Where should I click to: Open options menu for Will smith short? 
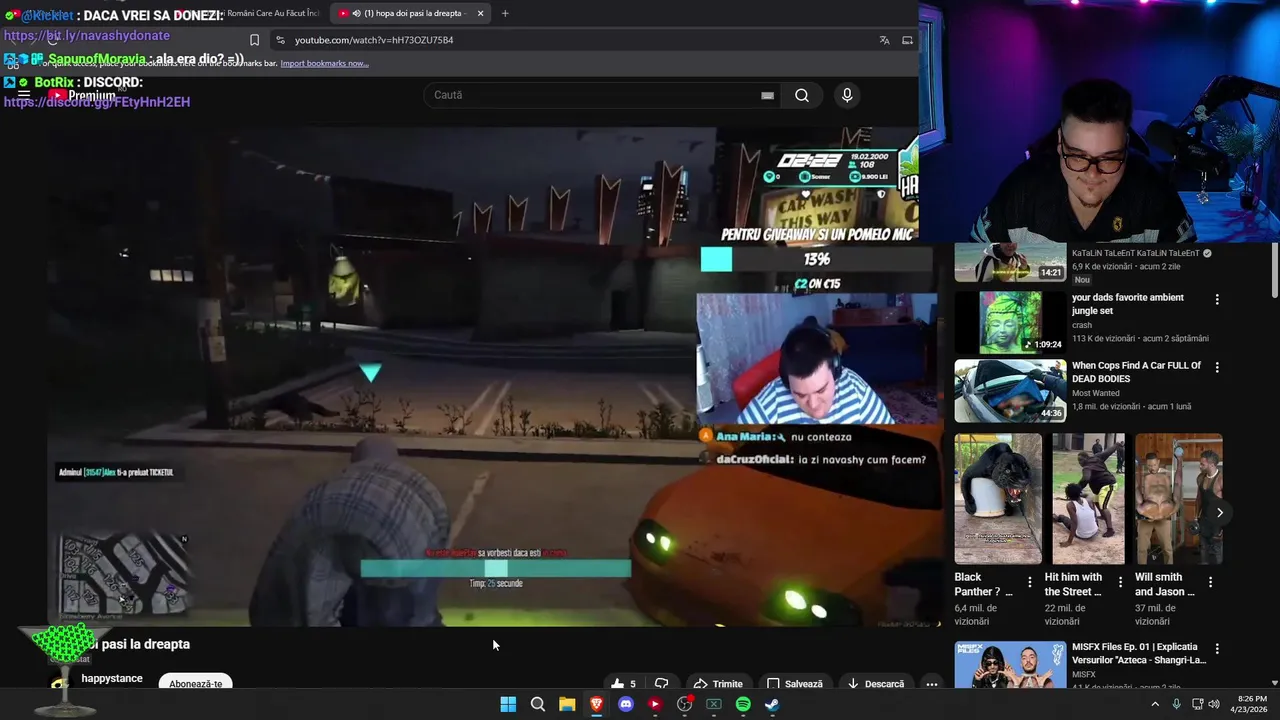[x=1210, y=582]
